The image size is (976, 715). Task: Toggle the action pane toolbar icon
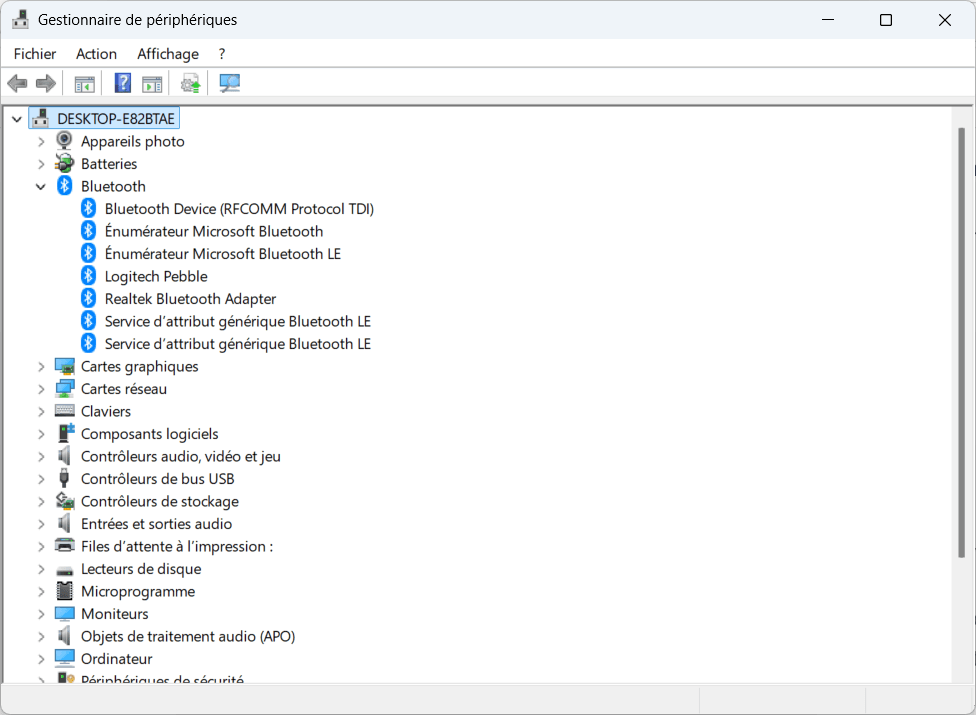(x=152, y=83)
